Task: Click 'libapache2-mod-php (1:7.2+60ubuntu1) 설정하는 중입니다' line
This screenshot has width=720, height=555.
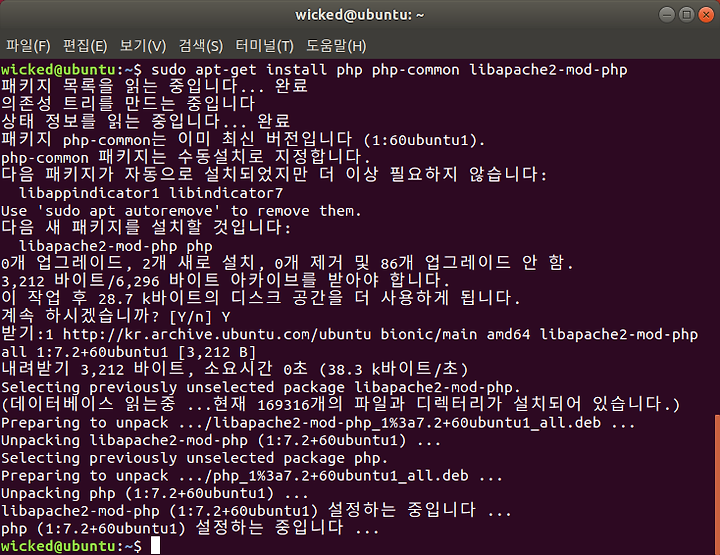Action: (x=256, y=511)
